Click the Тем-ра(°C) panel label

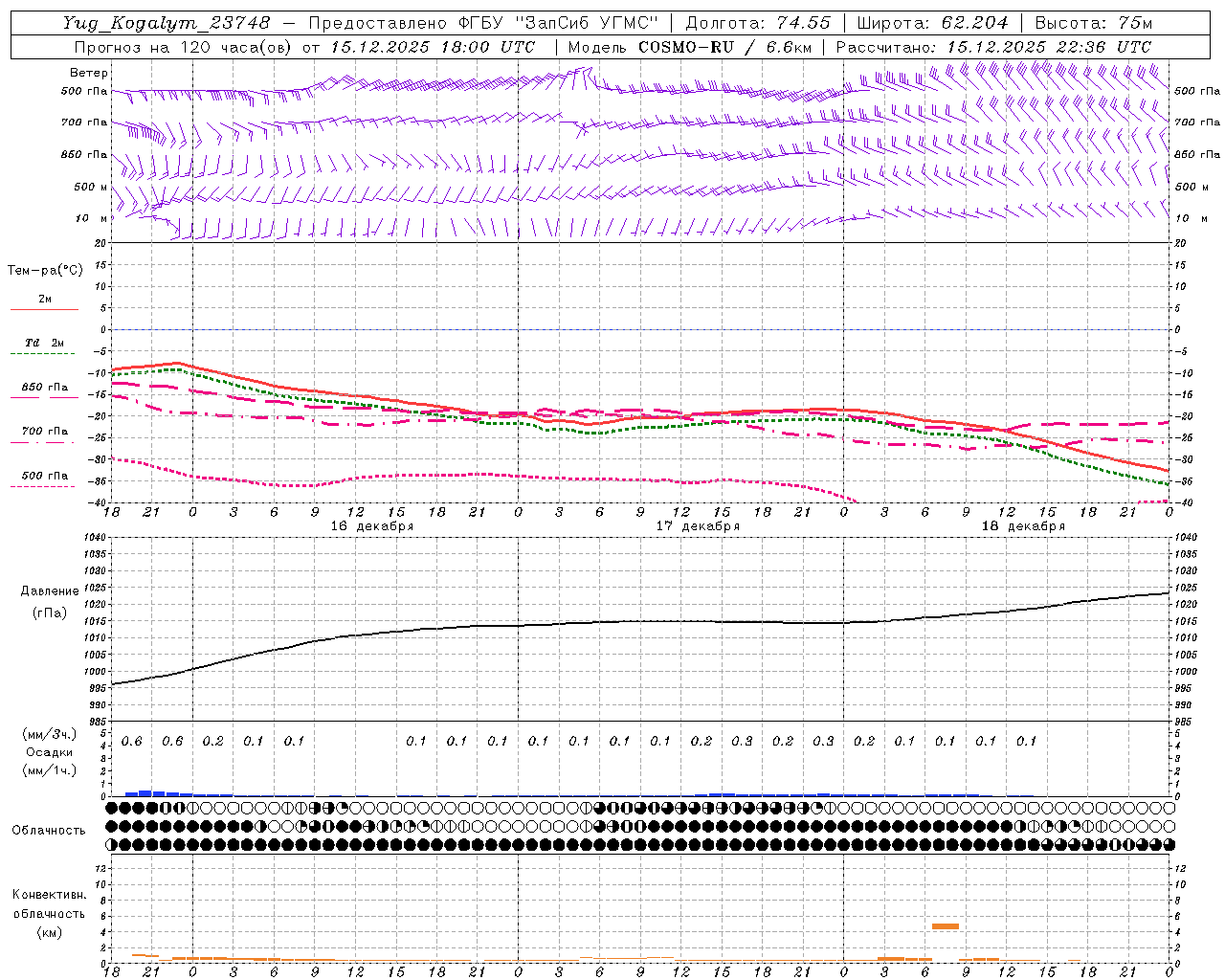[x=45, y=271]
